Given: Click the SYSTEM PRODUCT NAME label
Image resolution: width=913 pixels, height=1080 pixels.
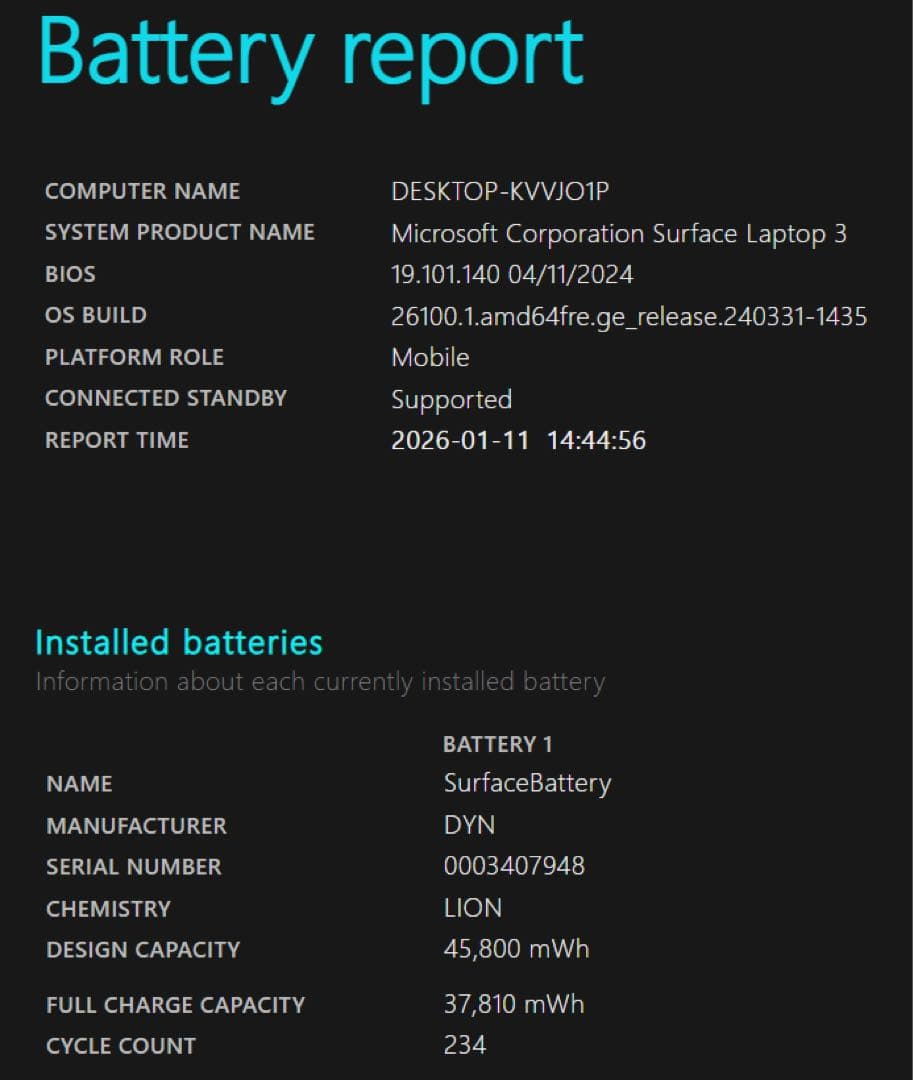Looking at the screenshot, I should pos(180,232).
